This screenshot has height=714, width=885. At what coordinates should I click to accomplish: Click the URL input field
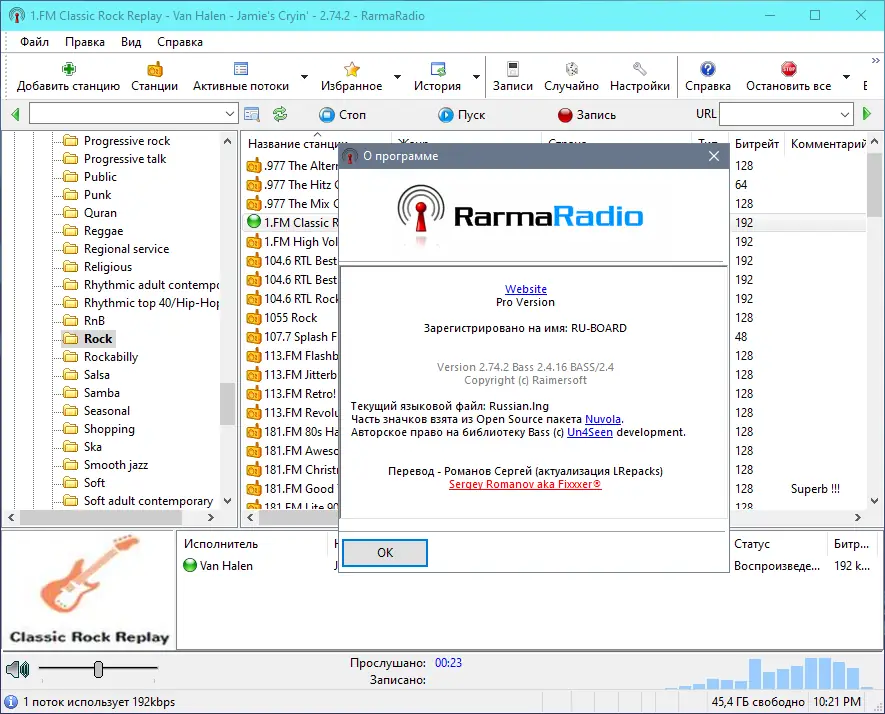click(x=778, y=115)
